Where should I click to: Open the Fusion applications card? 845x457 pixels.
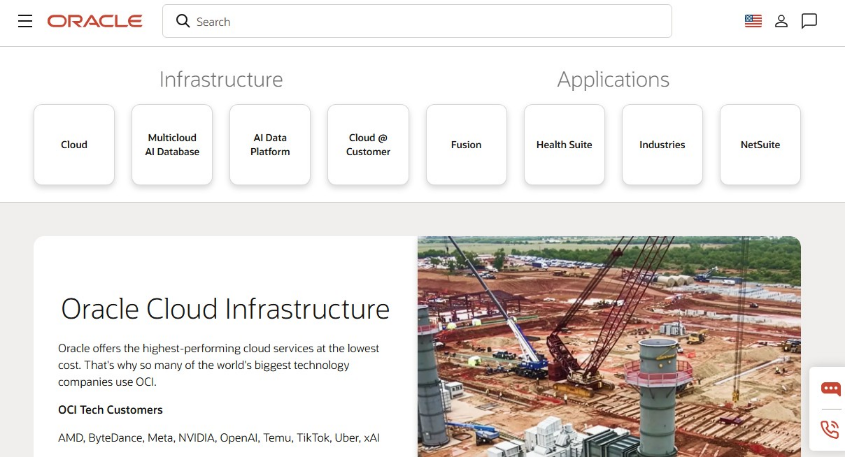(466, 144)
